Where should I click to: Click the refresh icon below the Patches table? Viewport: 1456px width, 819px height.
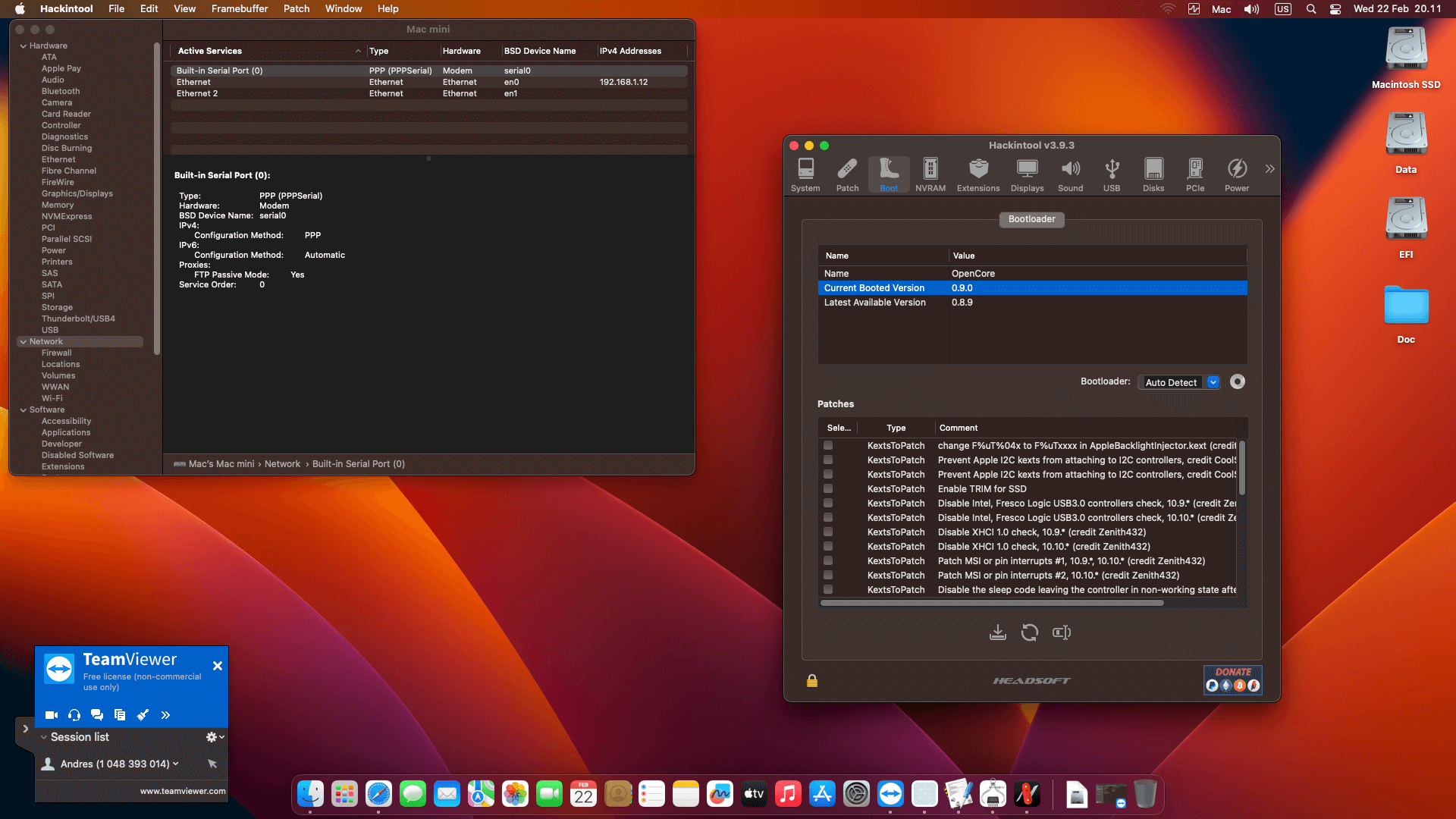[x=1029, y=632]
